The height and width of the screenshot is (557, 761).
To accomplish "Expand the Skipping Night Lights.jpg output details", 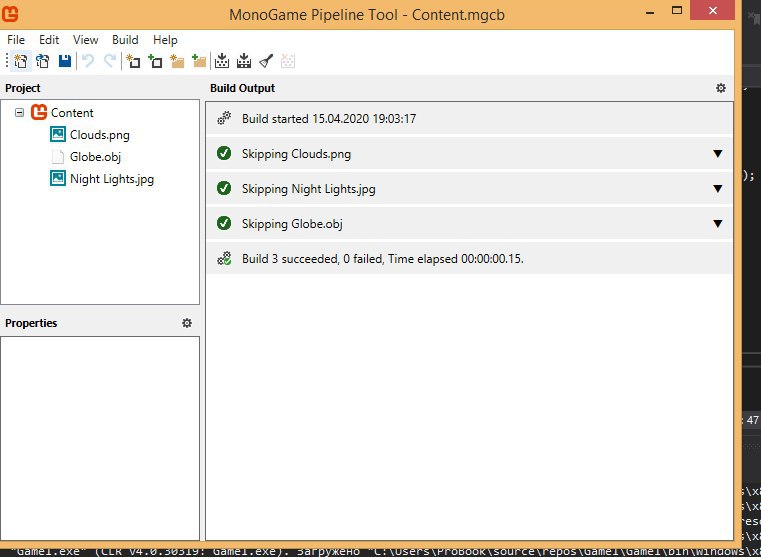I will (717, 189).
